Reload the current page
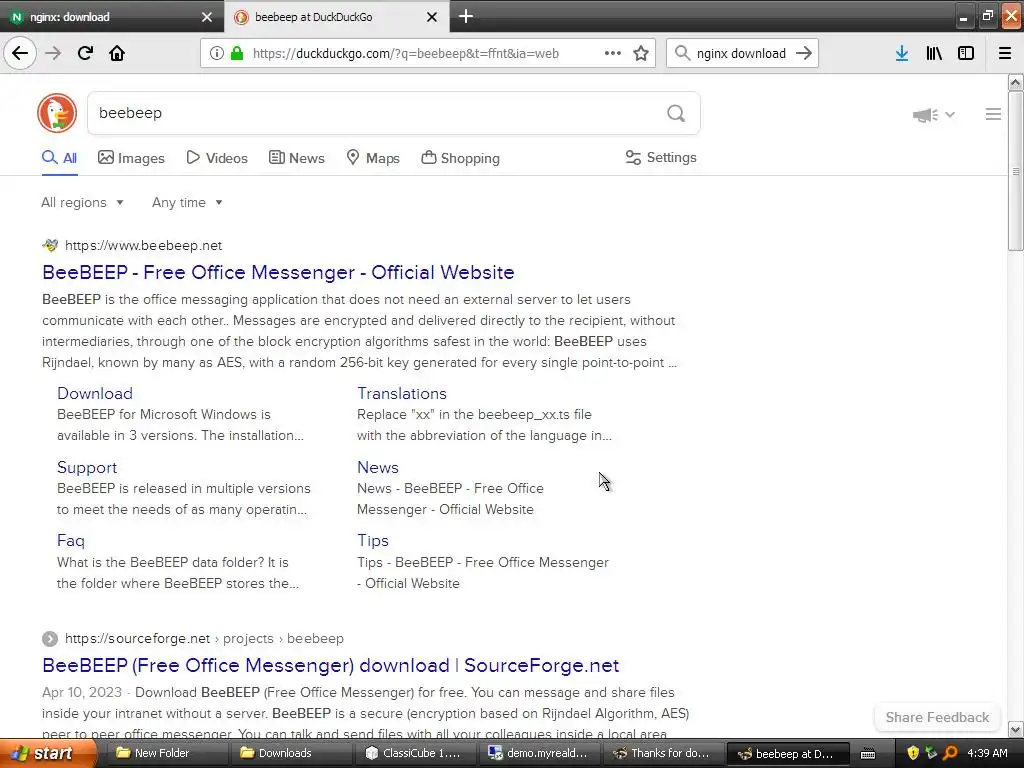The image size is (1024, 768). 85,53
